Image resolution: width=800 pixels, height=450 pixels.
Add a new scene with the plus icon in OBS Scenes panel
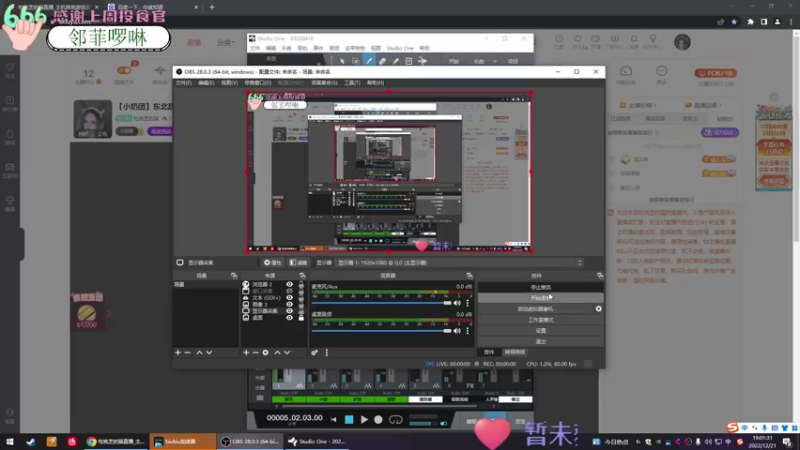point(178,353)
